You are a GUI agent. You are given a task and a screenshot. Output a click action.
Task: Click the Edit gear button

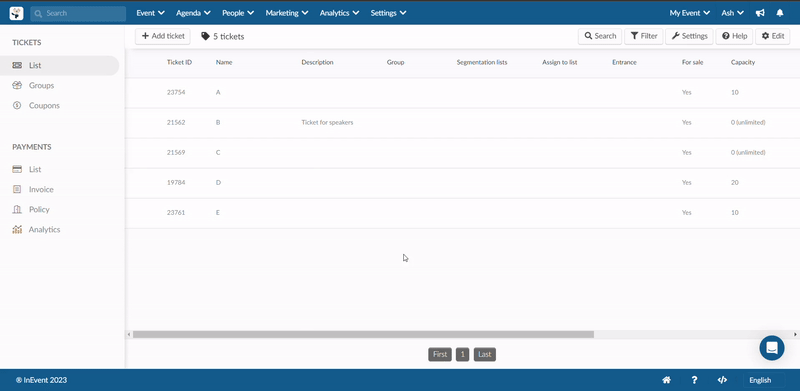pos(772,36)
